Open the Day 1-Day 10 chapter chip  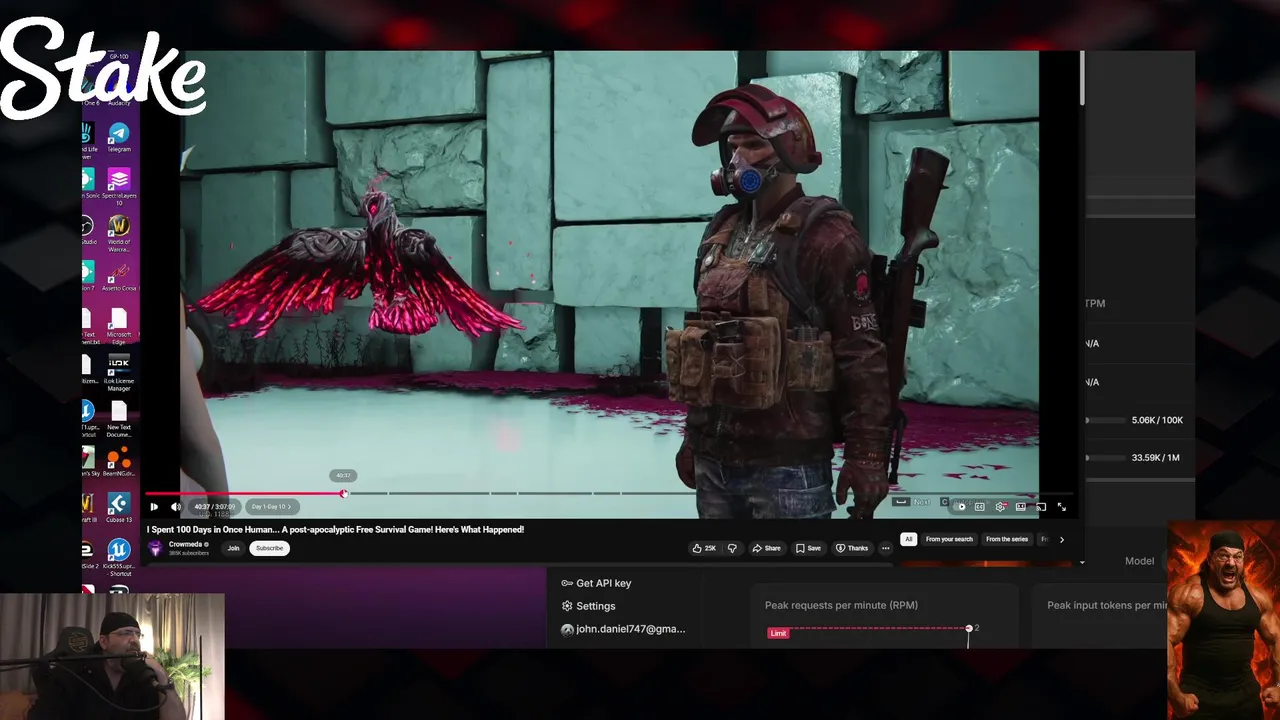coord(271,507)
